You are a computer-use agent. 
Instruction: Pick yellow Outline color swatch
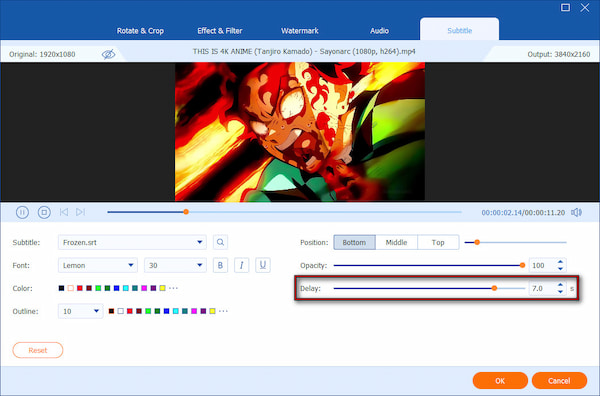[x=212, y=311]
